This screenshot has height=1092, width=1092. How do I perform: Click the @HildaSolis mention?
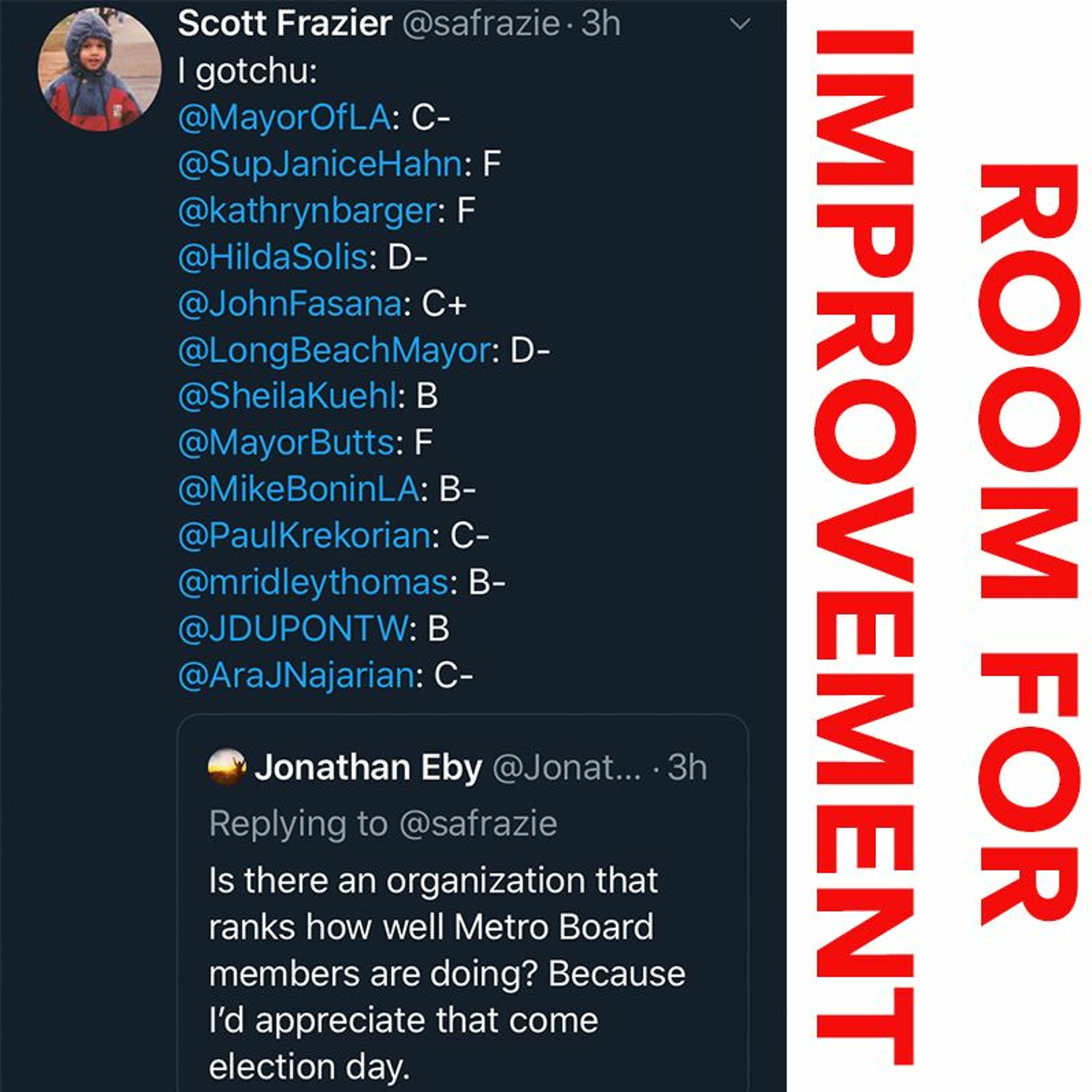(x=273, y=257)
